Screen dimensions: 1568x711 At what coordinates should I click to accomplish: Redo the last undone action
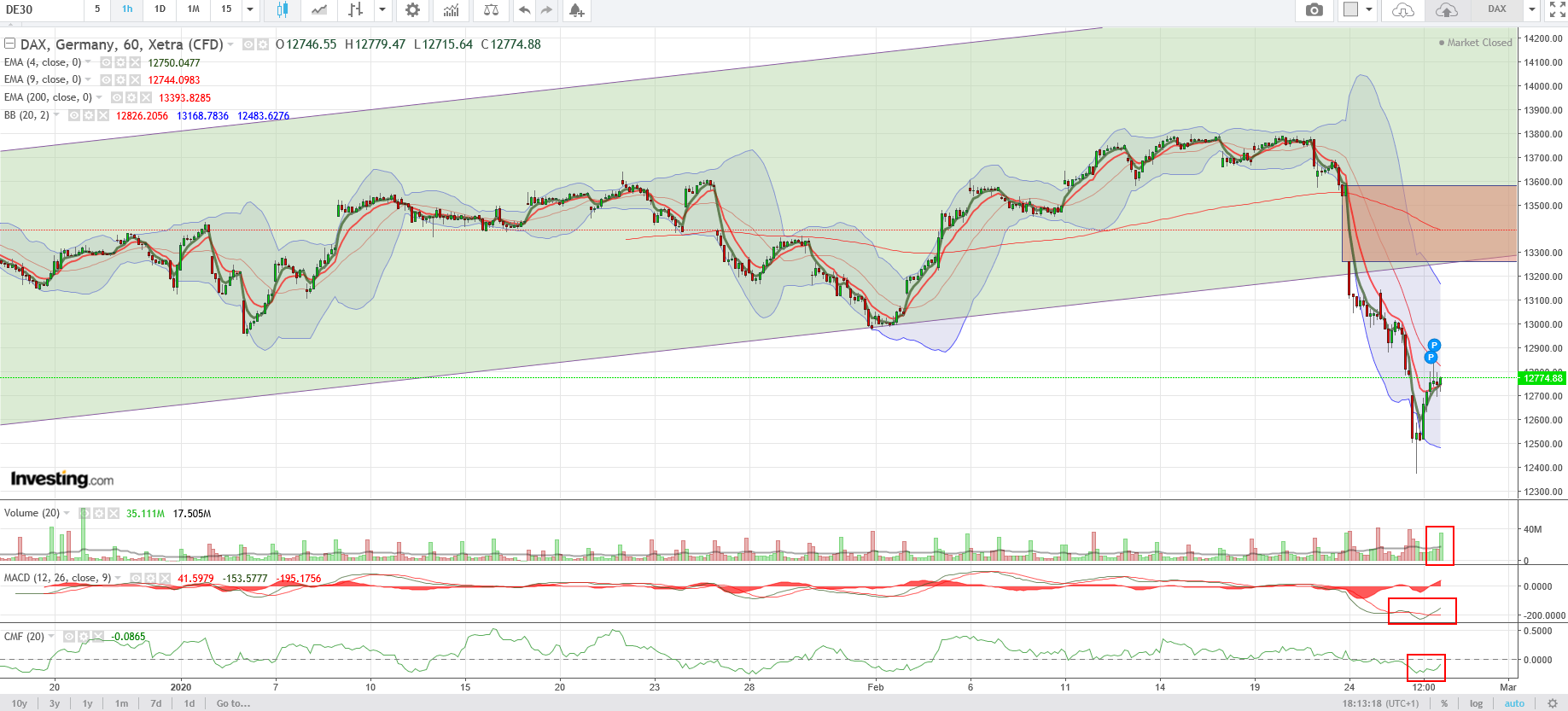pyautogui.click(x=546, y=10)
